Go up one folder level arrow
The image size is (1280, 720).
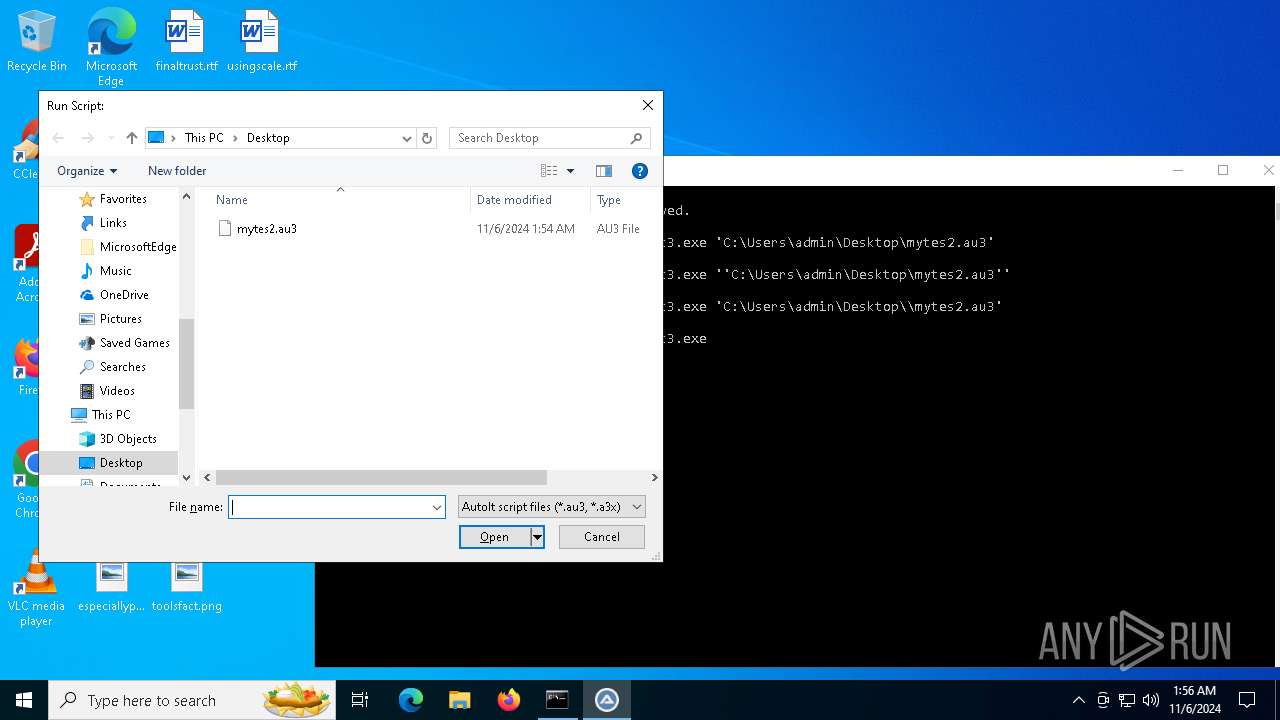click(132, 138)
